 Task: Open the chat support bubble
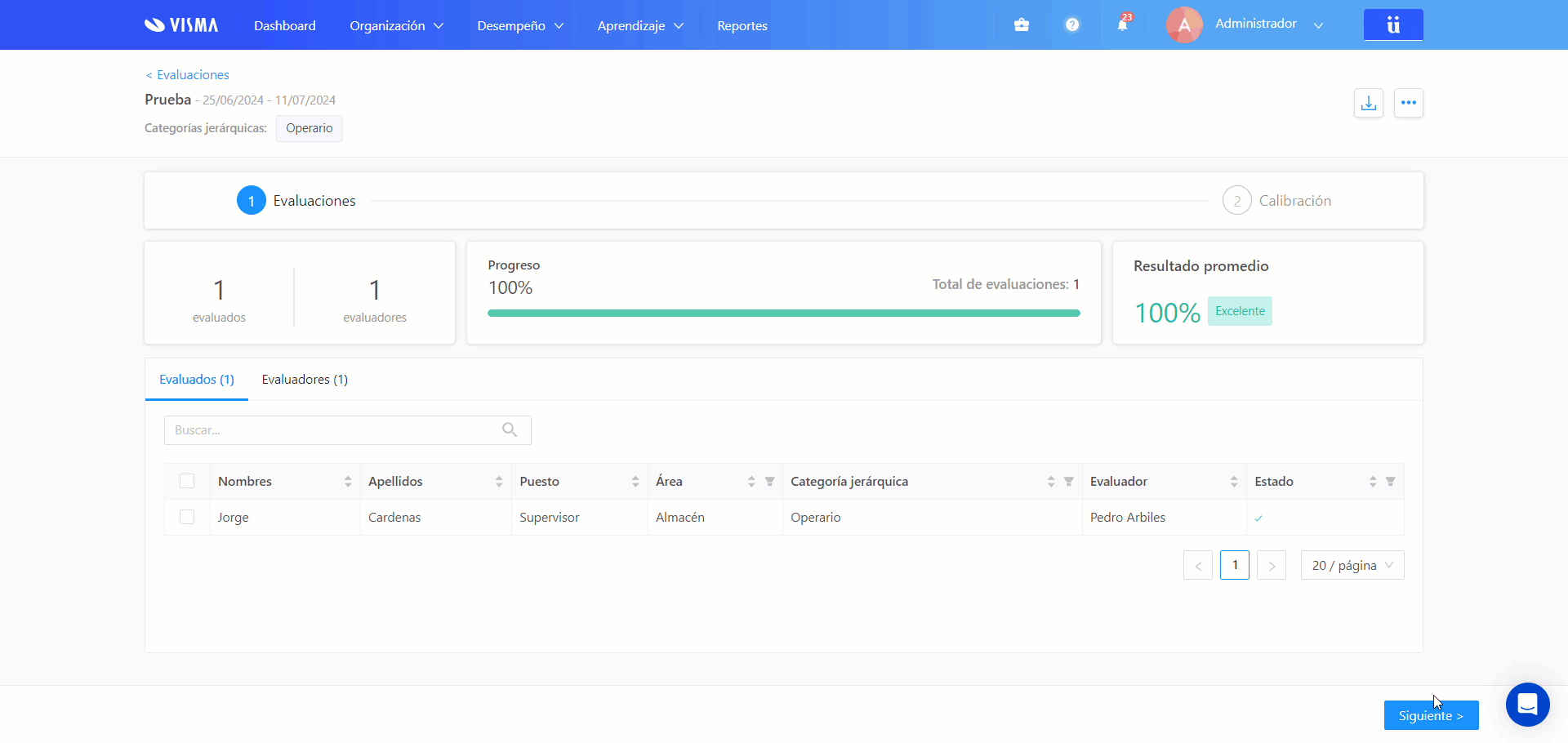(x=1528, y=704)
